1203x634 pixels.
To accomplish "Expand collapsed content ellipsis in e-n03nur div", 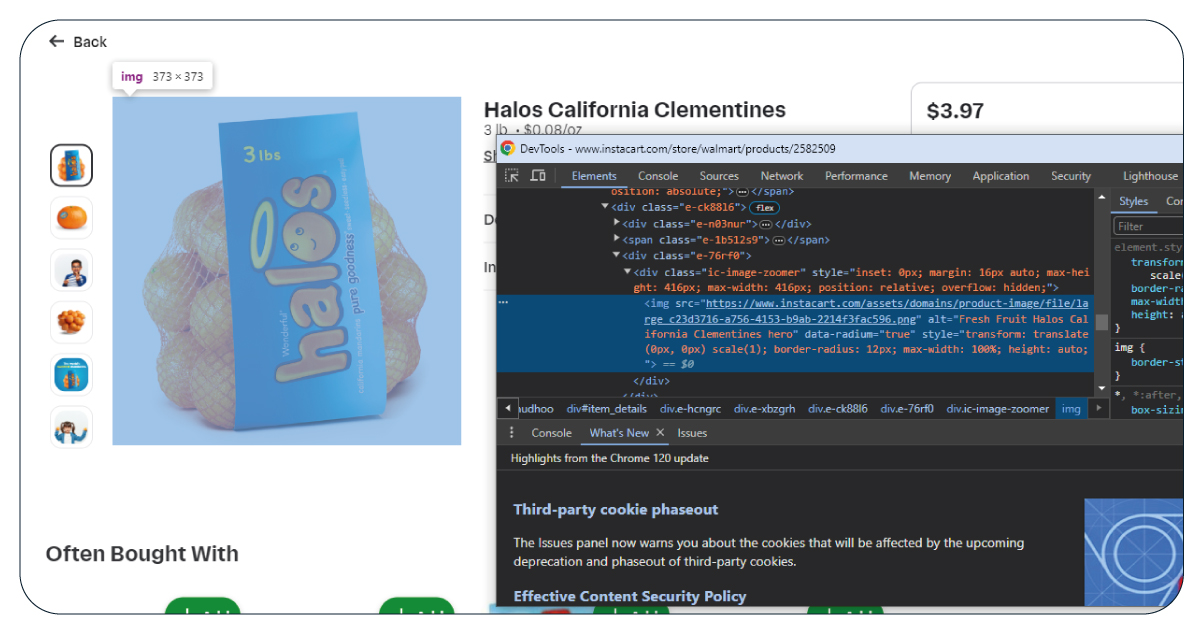I will click(764, 224).
